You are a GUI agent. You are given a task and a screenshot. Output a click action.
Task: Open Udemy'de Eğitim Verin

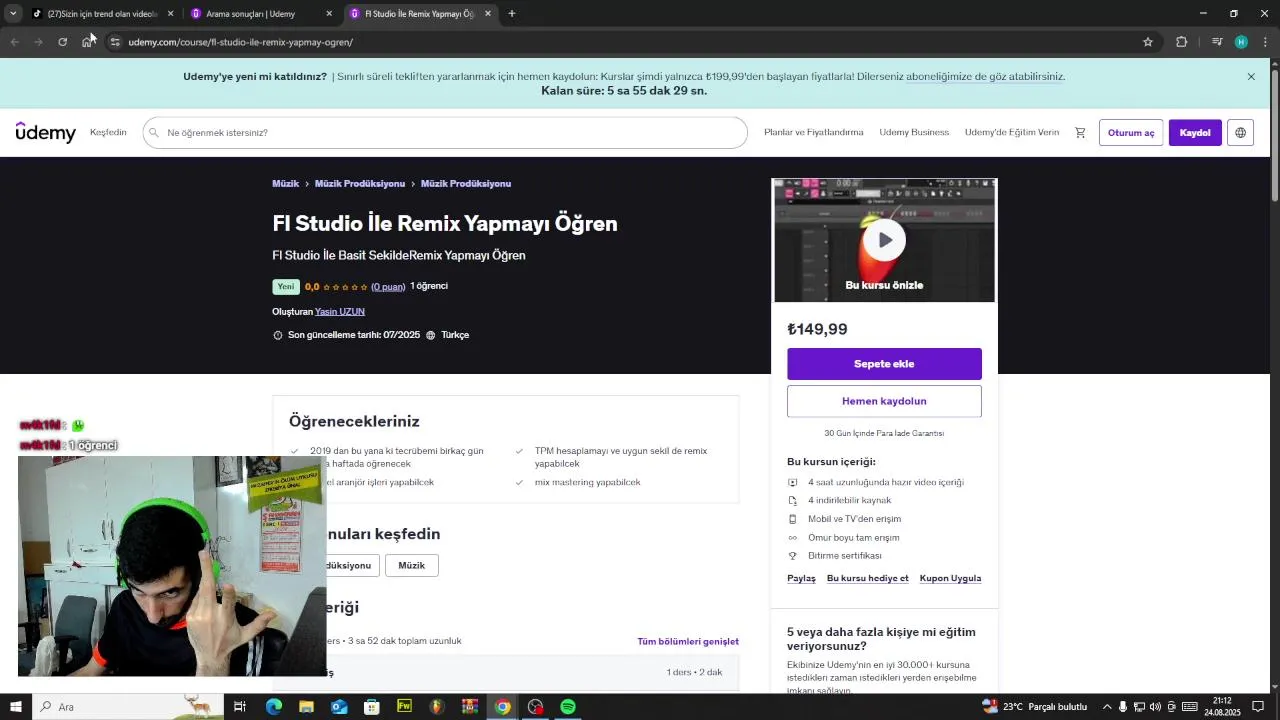pos(1012,132)
